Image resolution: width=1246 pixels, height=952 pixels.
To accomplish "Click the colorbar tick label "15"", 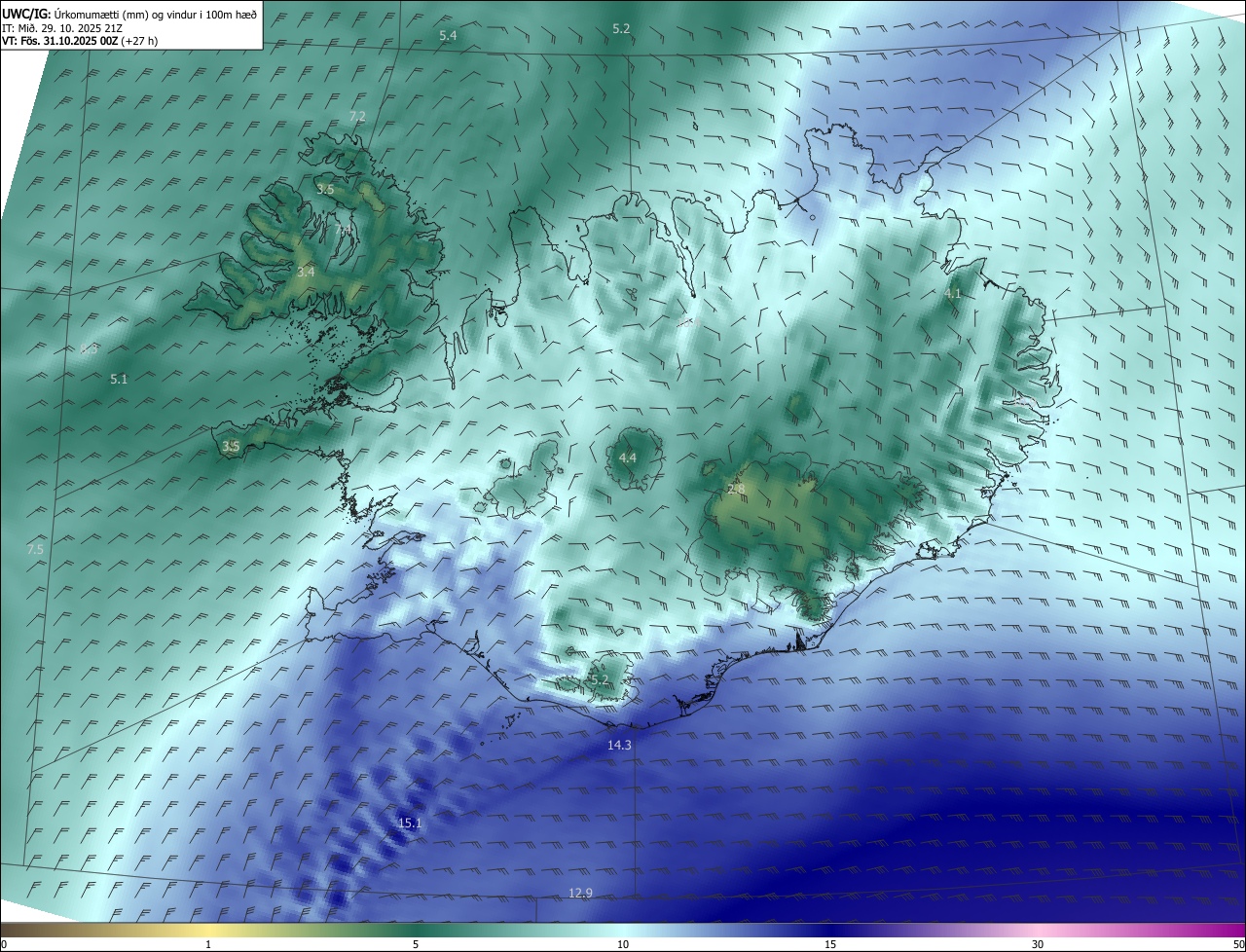I will click(830, 944).
